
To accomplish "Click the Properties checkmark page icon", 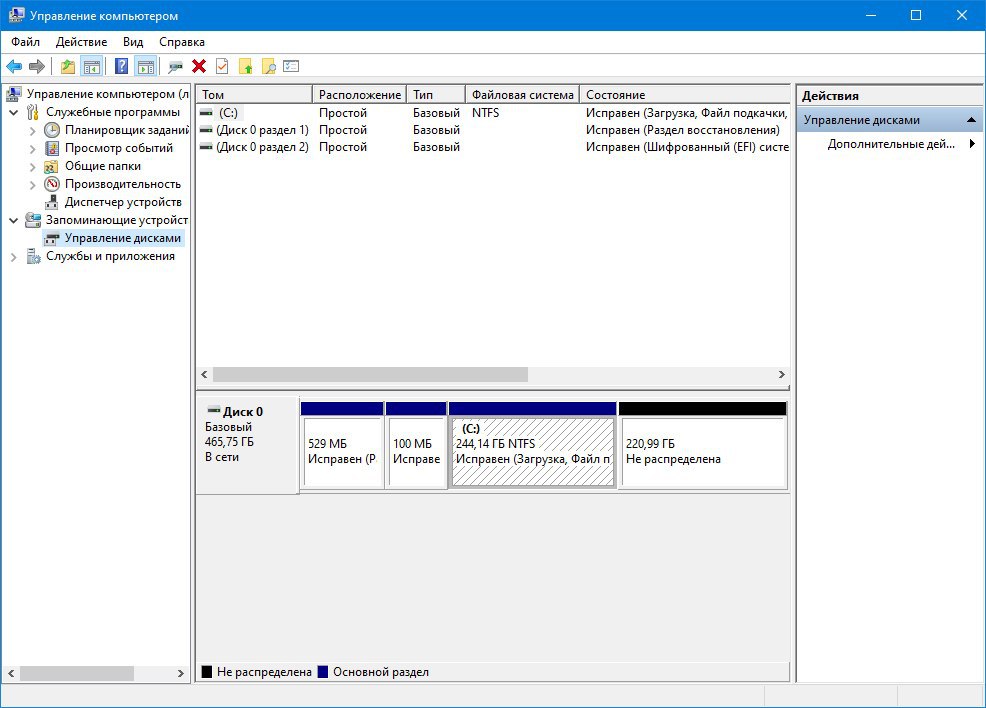I will 222,66.
